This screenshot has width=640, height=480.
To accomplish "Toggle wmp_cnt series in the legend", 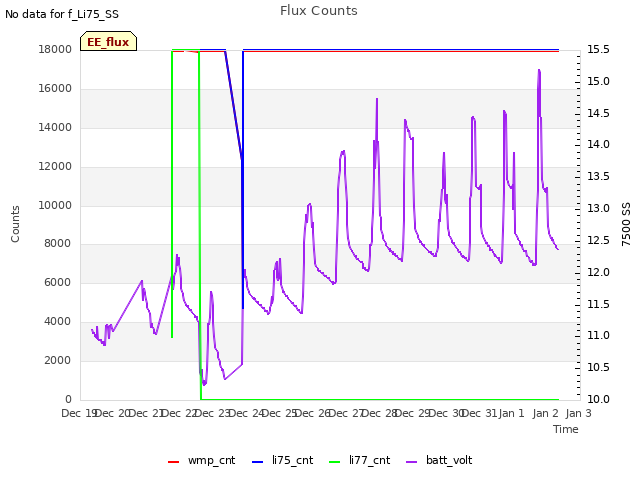I will click(202, 460).
